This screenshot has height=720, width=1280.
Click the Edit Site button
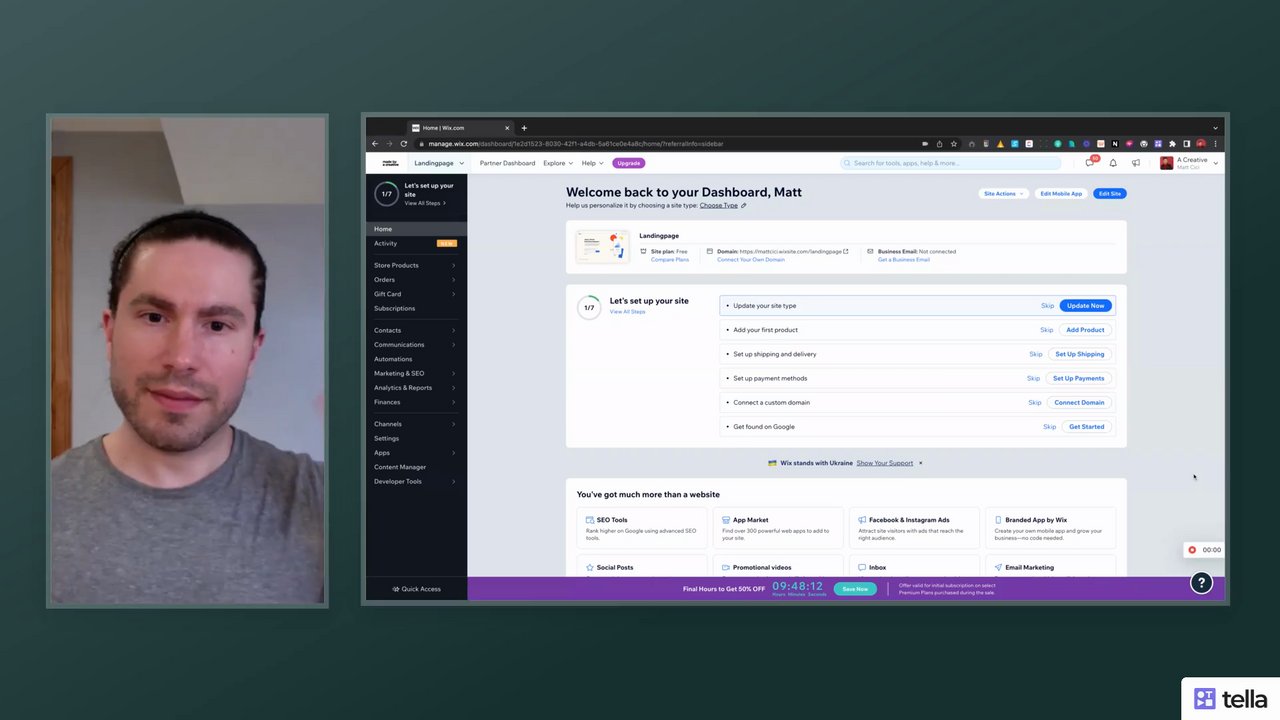click(1110, 193)
